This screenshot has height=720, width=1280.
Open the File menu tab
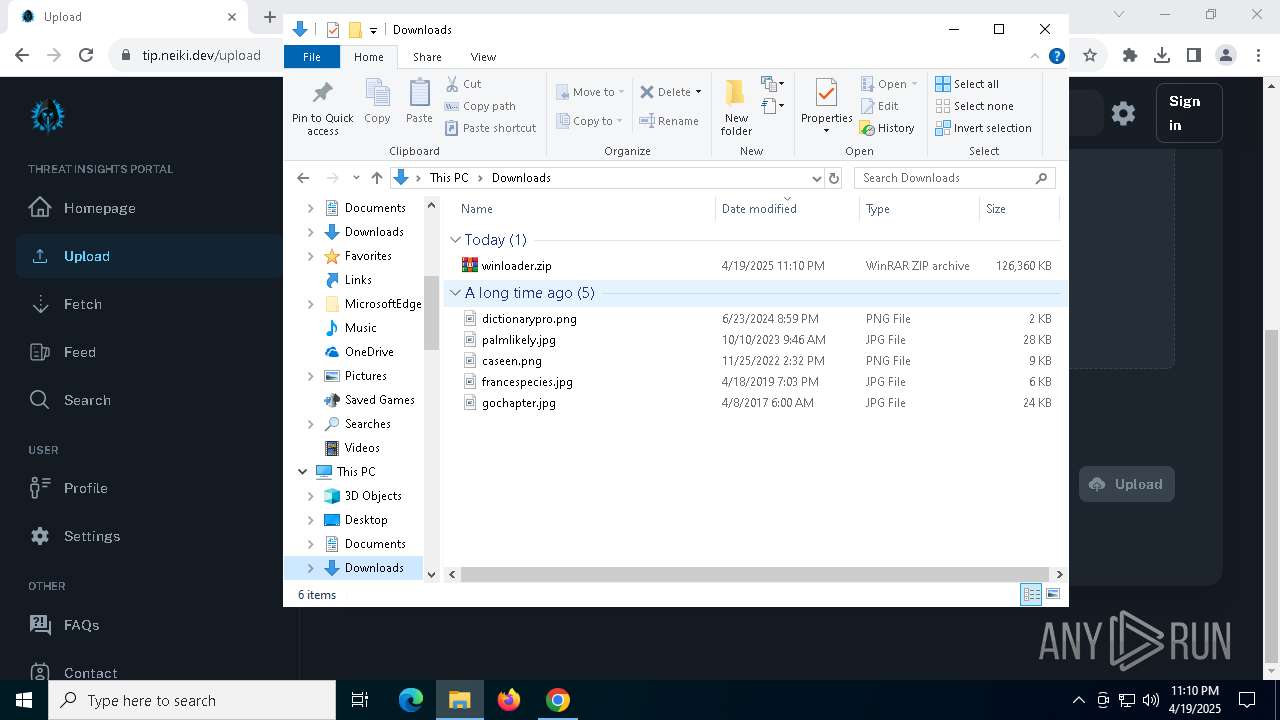pyautogui.click(x=312, y=57)
